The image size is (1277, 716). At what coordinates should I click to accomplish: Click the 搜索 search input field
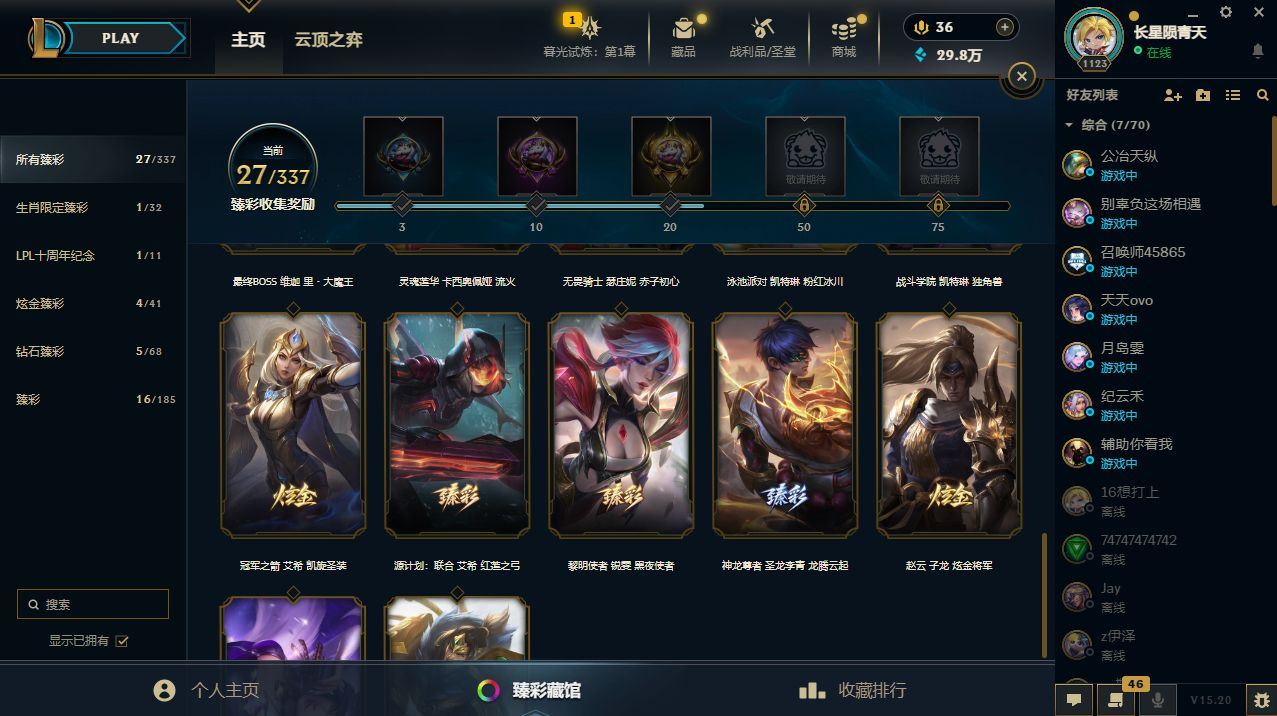pos(93,604)
